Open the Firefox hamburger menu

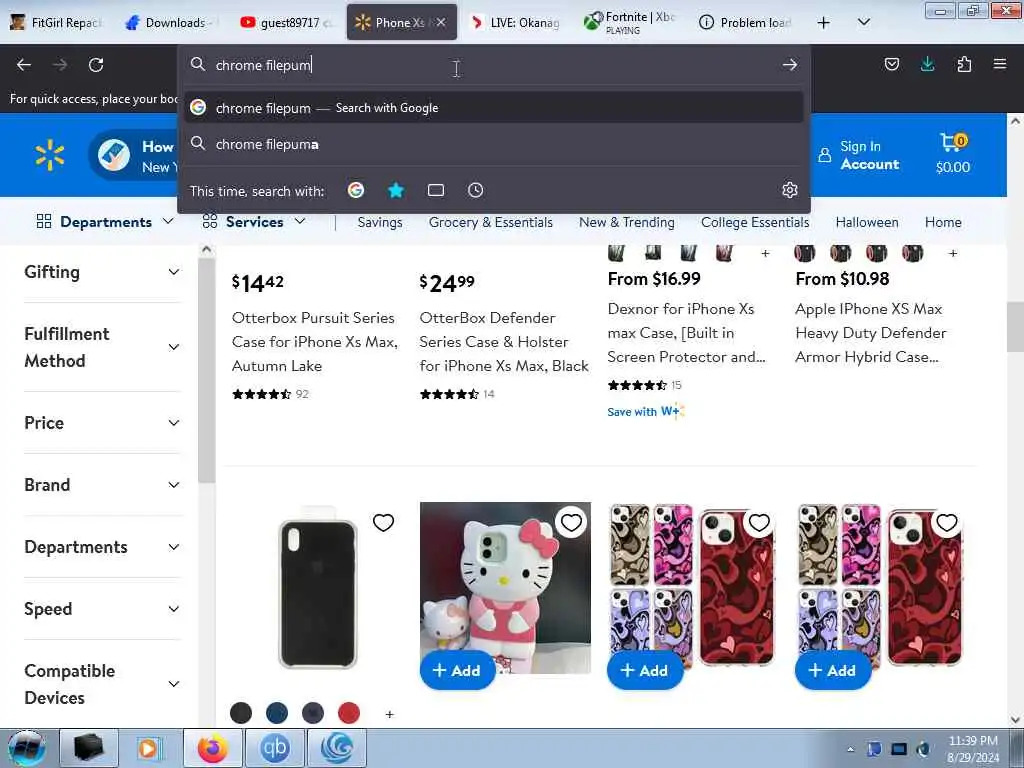1000,64
